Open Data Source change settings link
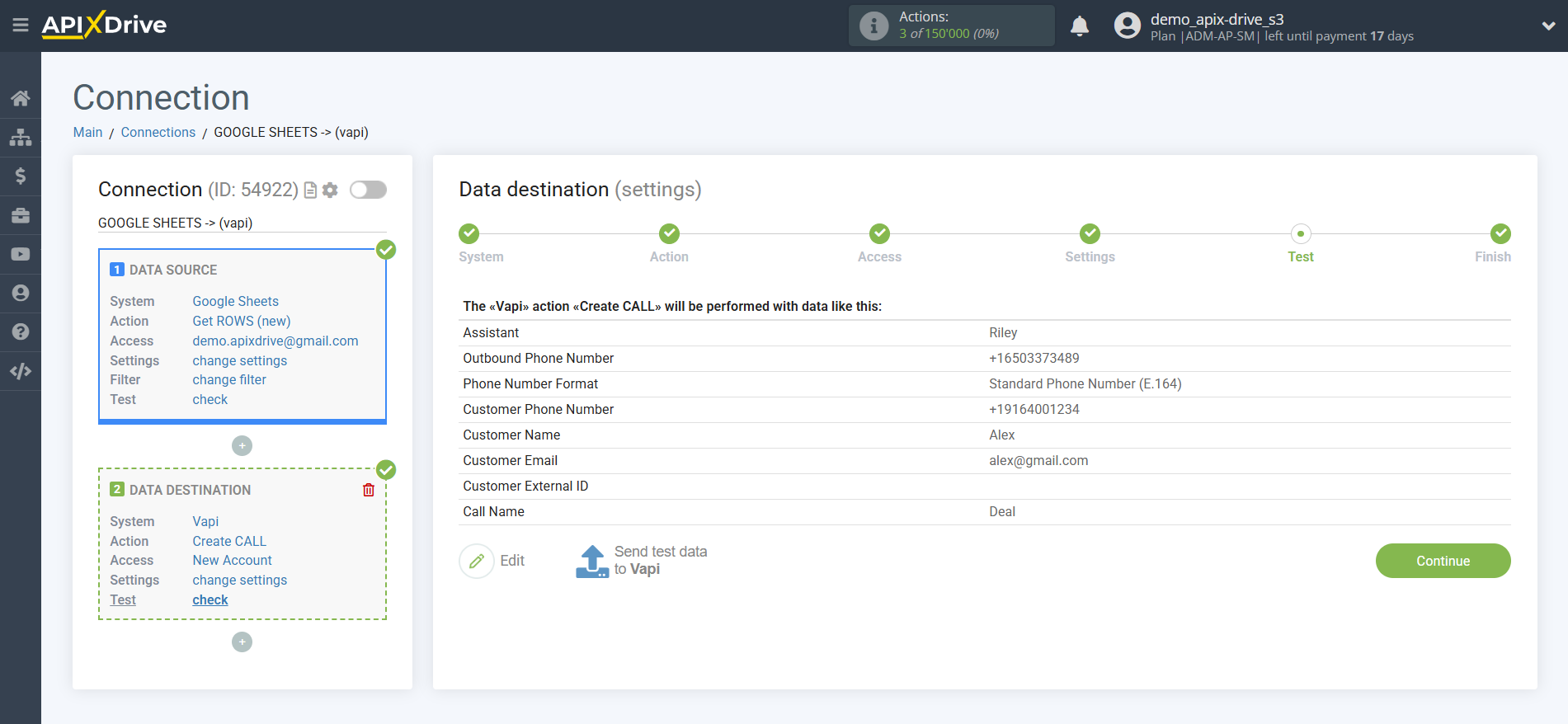This screenshot has height=724, width=1568. click(240, 360)
